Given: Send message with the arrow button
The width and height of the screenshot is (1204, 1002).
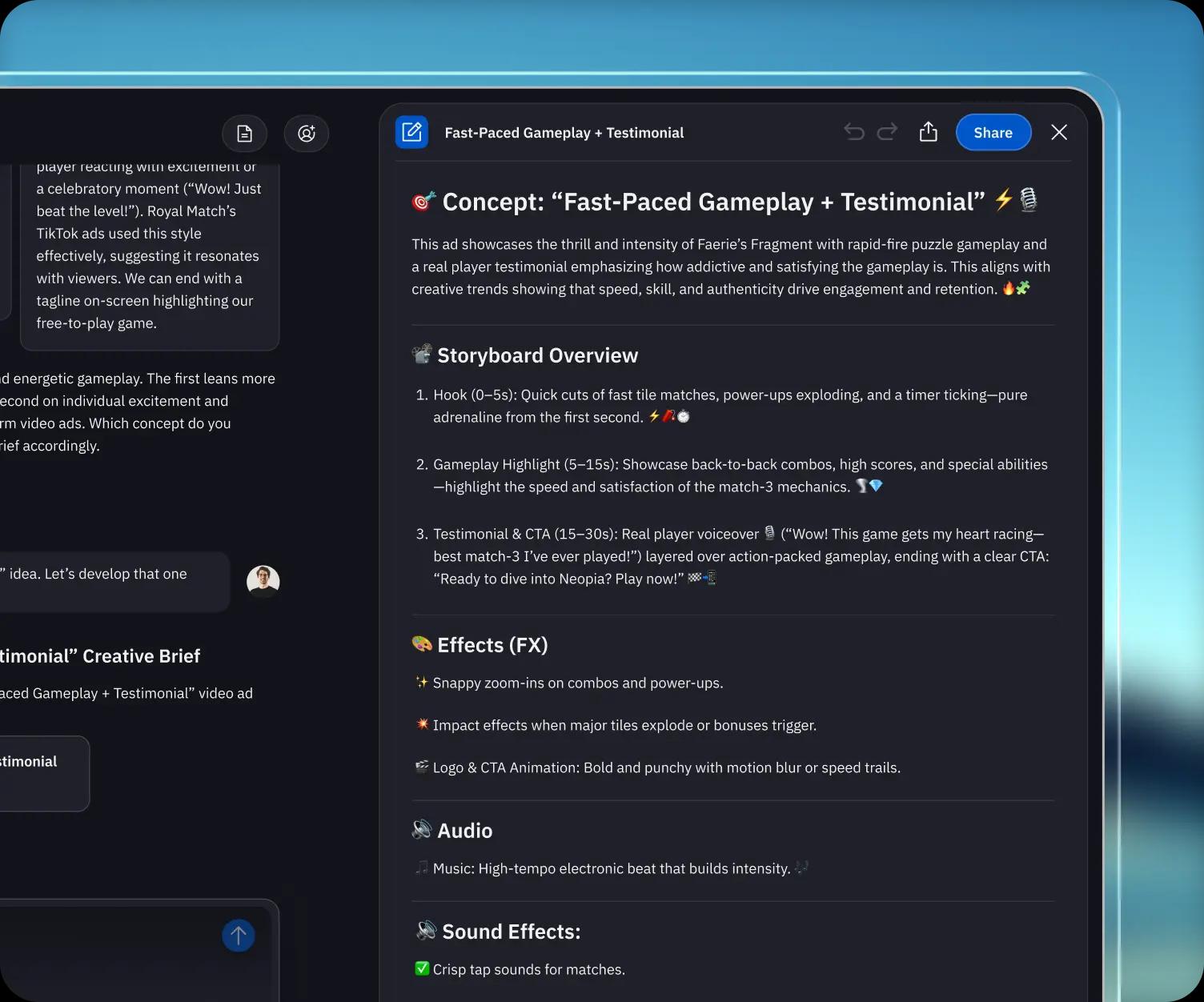Looking at the screenshot, I should (x=239, y=935).
